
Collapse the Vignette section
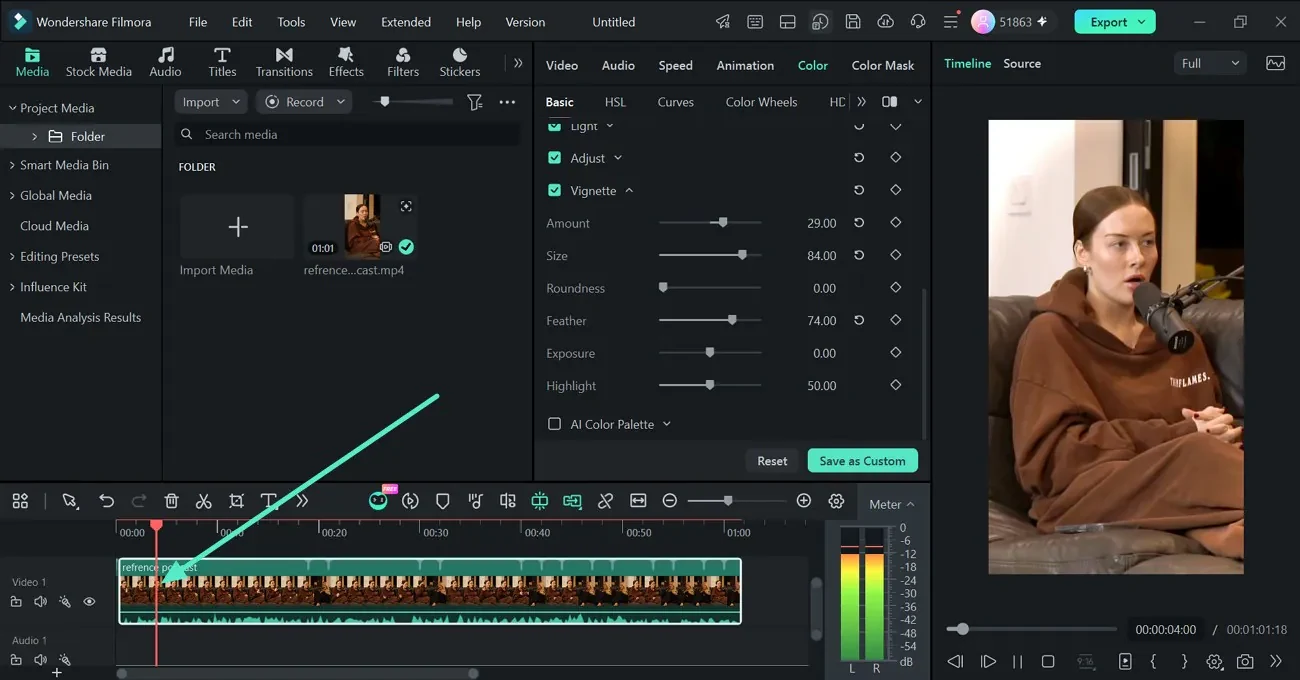point(629,190)
